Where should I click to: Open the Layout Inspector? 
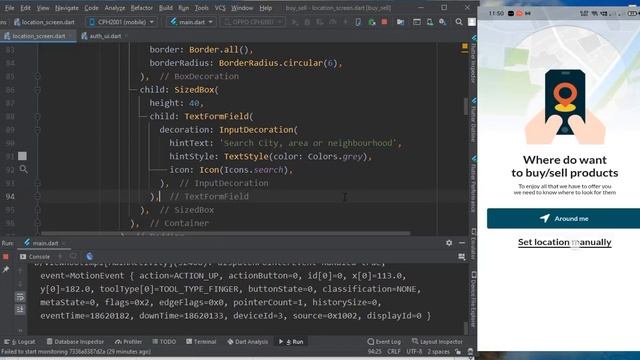(437, 342)
